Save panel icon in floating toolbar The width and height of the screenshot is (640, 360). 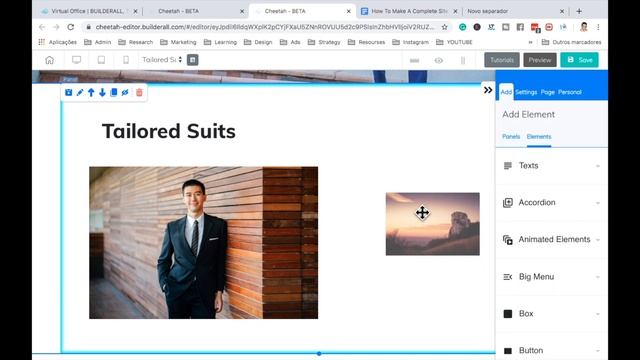[x=69, y=93]
